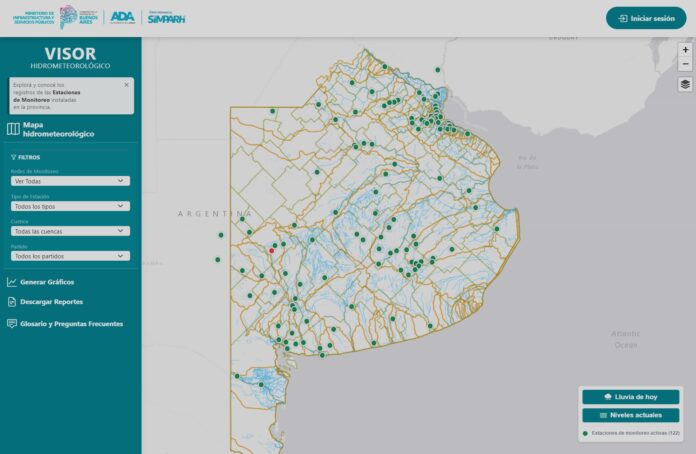Click the Descargar Reportes document icon
The image size is (696, 454).
tap(12, 302)
